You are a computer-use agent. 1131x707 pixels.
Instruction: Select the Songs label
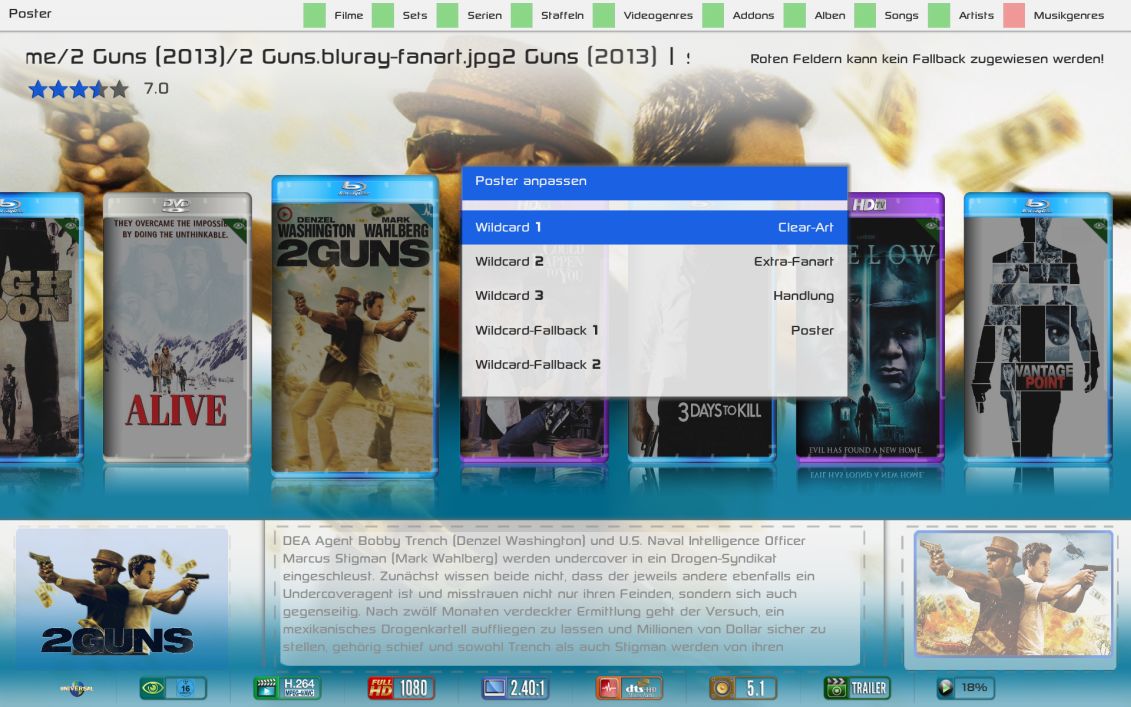(902, 15)
